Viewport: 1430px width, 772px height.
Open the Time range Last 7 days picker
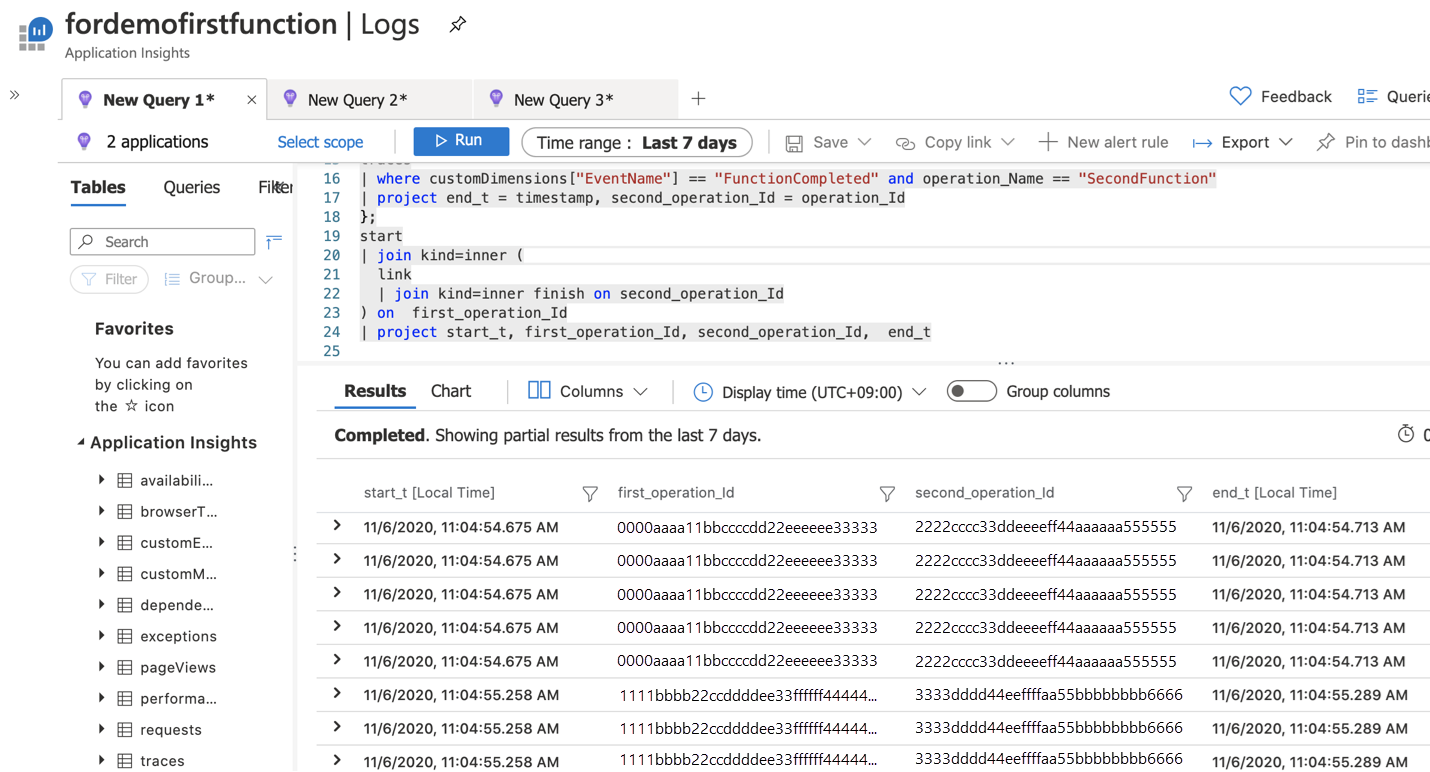coord(636,143)
